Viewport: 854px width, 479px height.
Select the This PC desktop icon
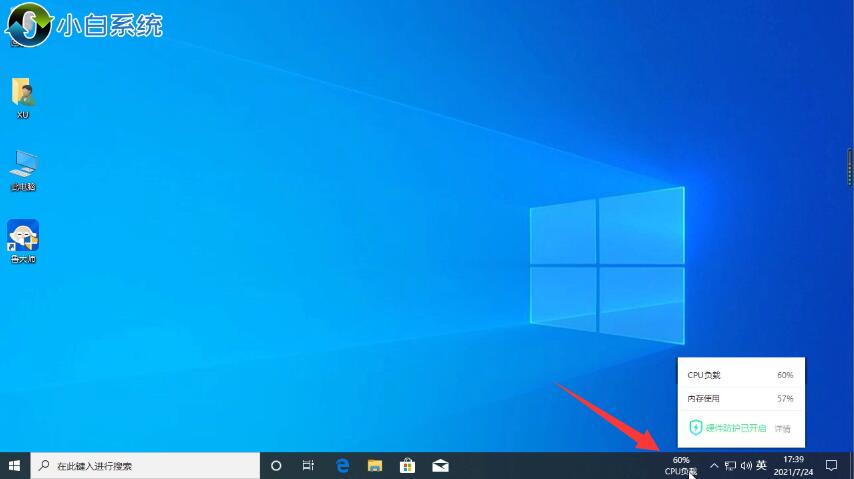point(23,169)
